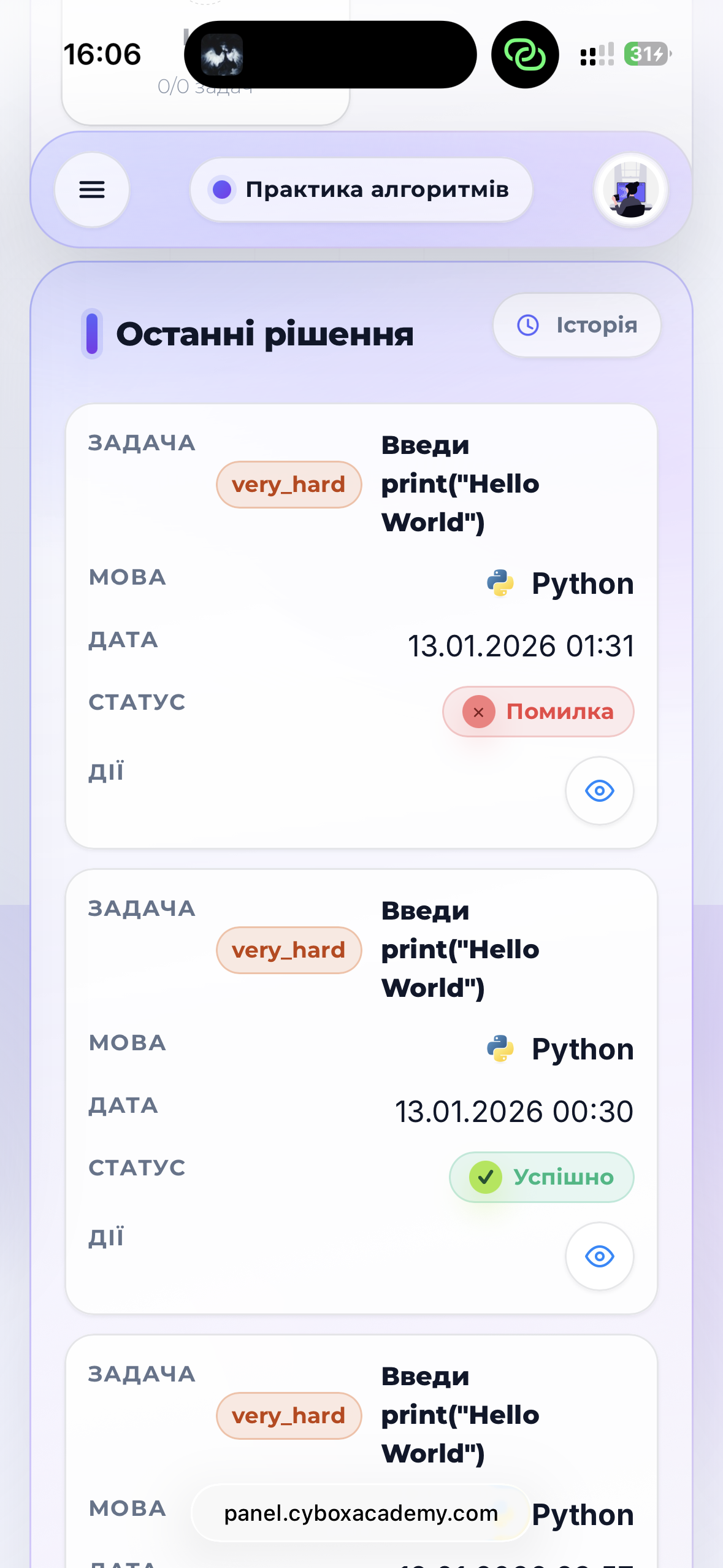Click the clock icon in Історія button
This screenshot has width=723, height=1568.
(528, 325)
